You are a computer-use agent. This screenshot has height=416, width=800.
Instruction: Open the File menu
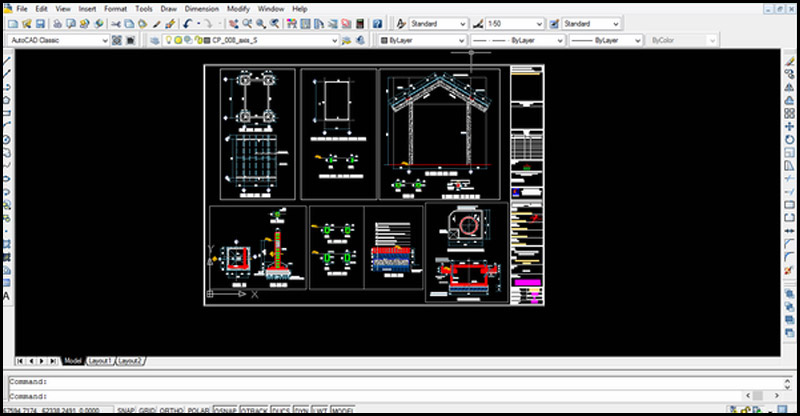click(x=22, y=9)
